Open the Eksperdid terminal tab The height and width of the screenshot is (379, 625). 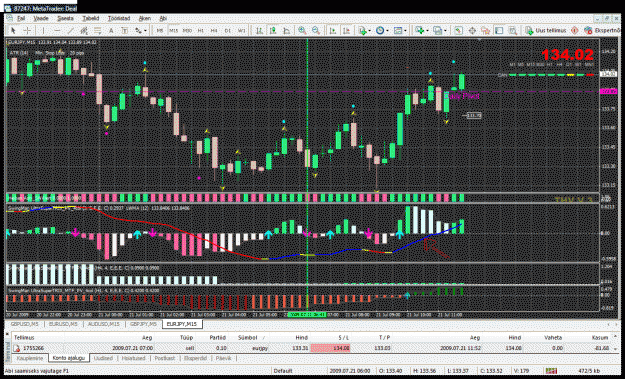click(195, 358)
